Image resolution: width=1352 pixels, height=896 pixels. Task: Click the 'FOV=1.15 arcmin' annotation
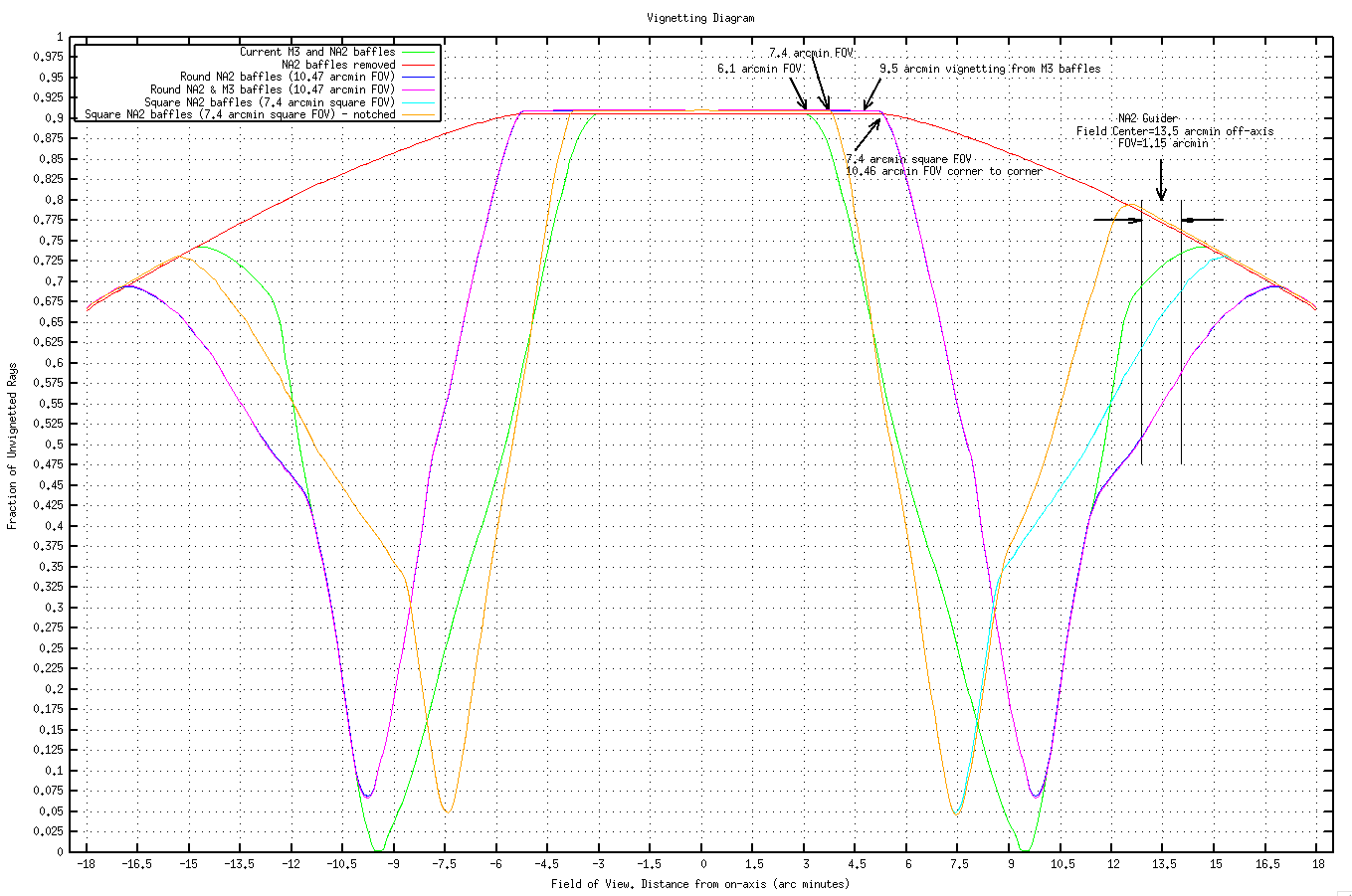click(x=1163, y=143)
